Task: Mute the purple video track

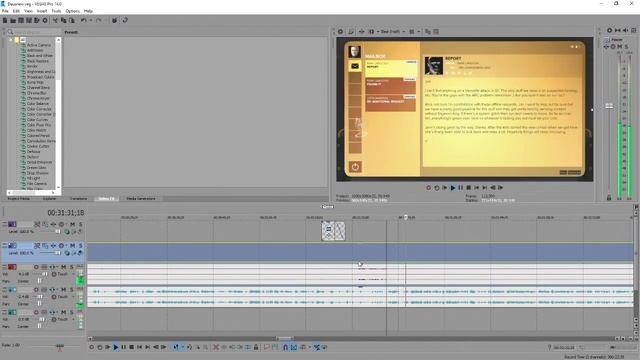Action: click(73, 224)
